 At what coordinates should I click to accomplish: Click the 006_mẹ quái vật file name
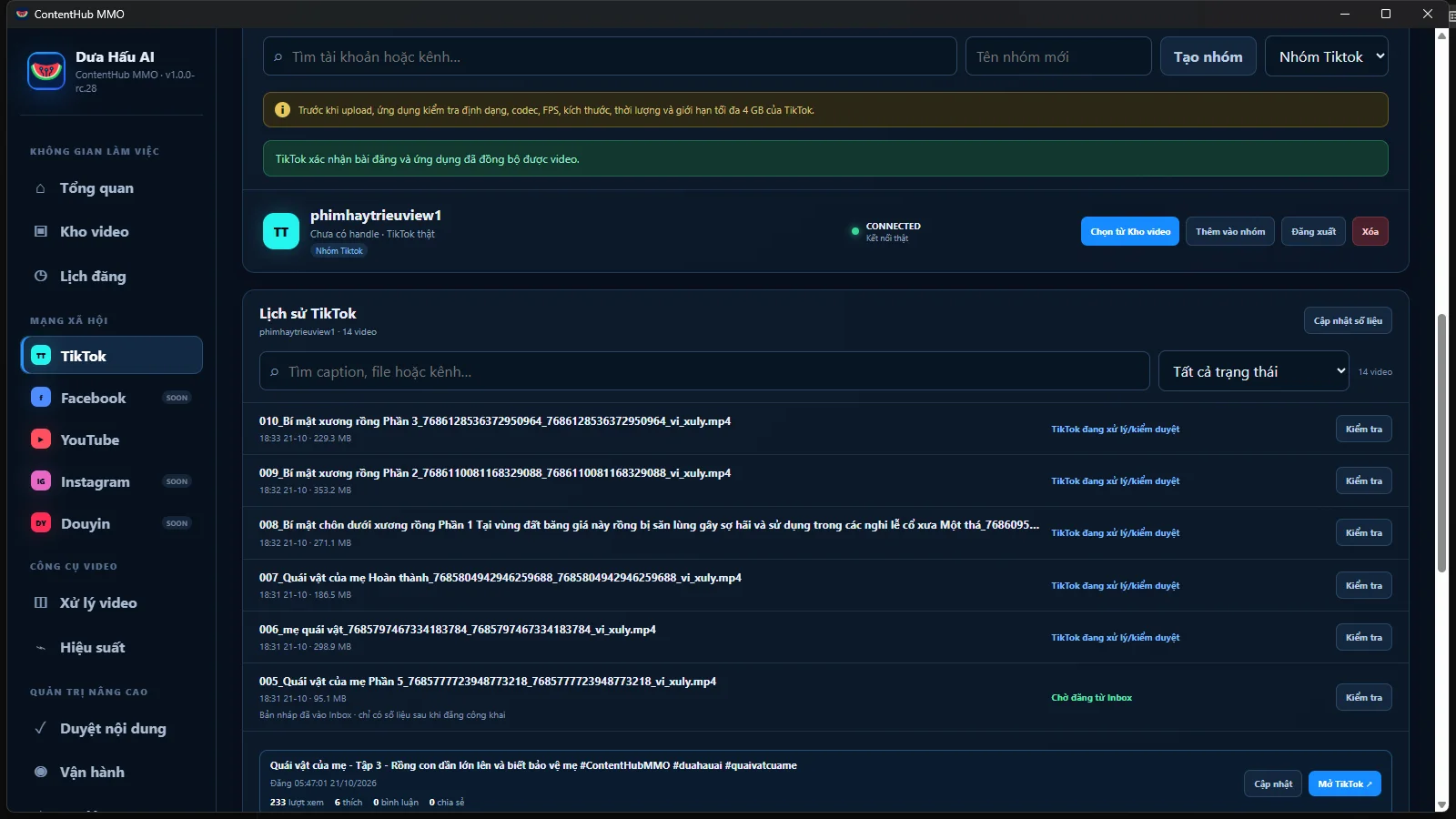(458, 630)
